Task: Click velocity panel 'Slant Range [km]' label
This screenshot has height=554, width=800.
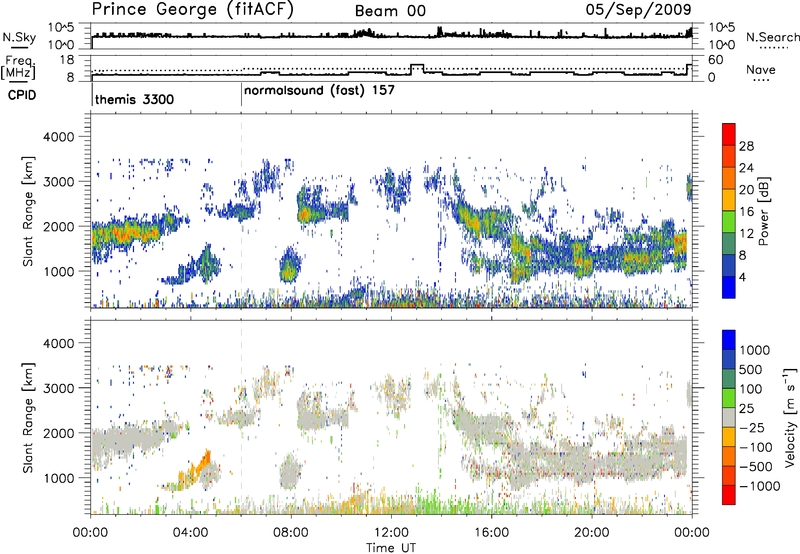Action: [28, 418]
